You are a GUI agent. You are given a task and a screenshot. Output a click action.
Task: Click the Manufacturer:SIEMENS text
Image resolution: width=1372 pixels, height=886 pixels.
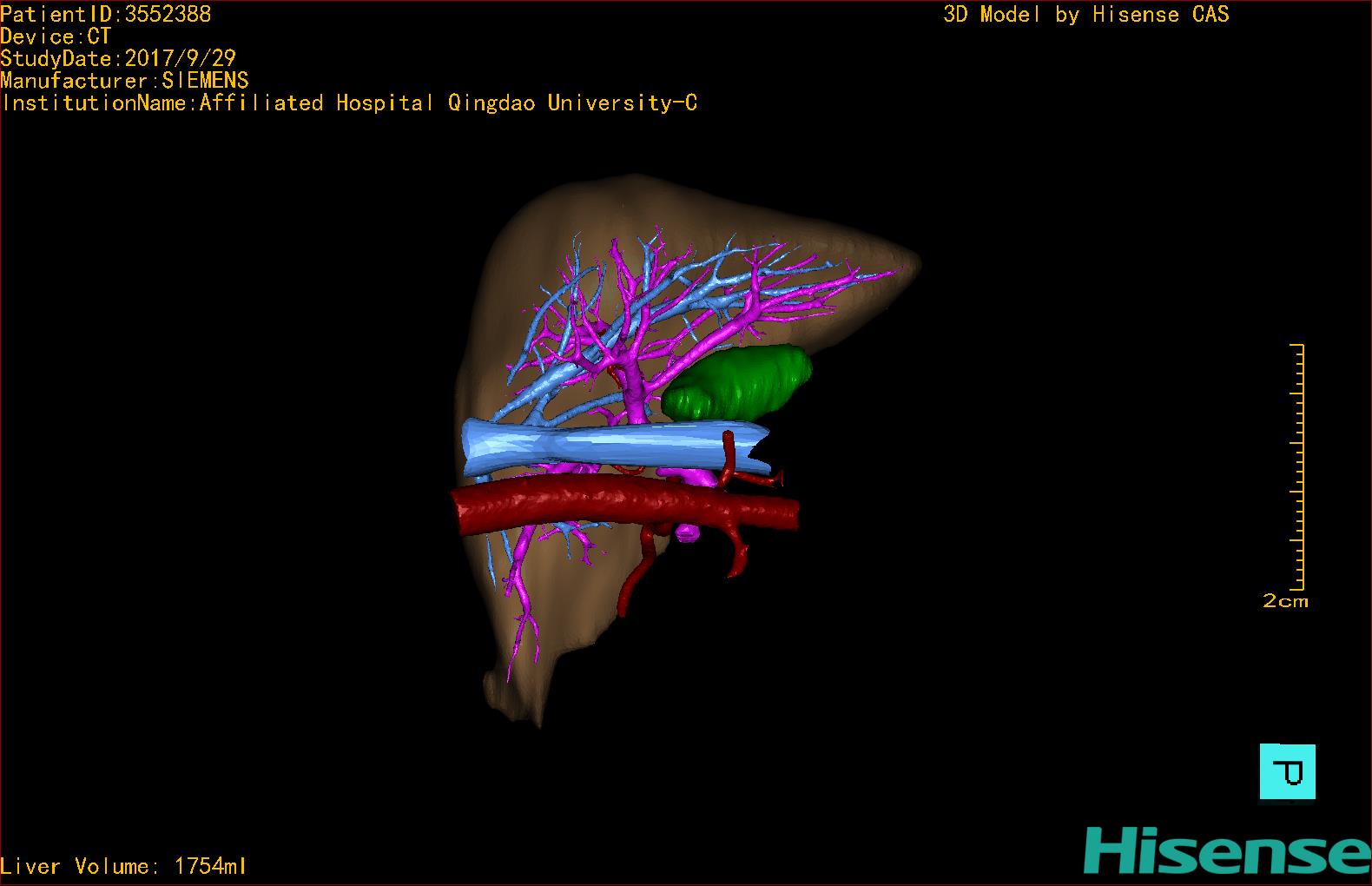pos(124,81)
